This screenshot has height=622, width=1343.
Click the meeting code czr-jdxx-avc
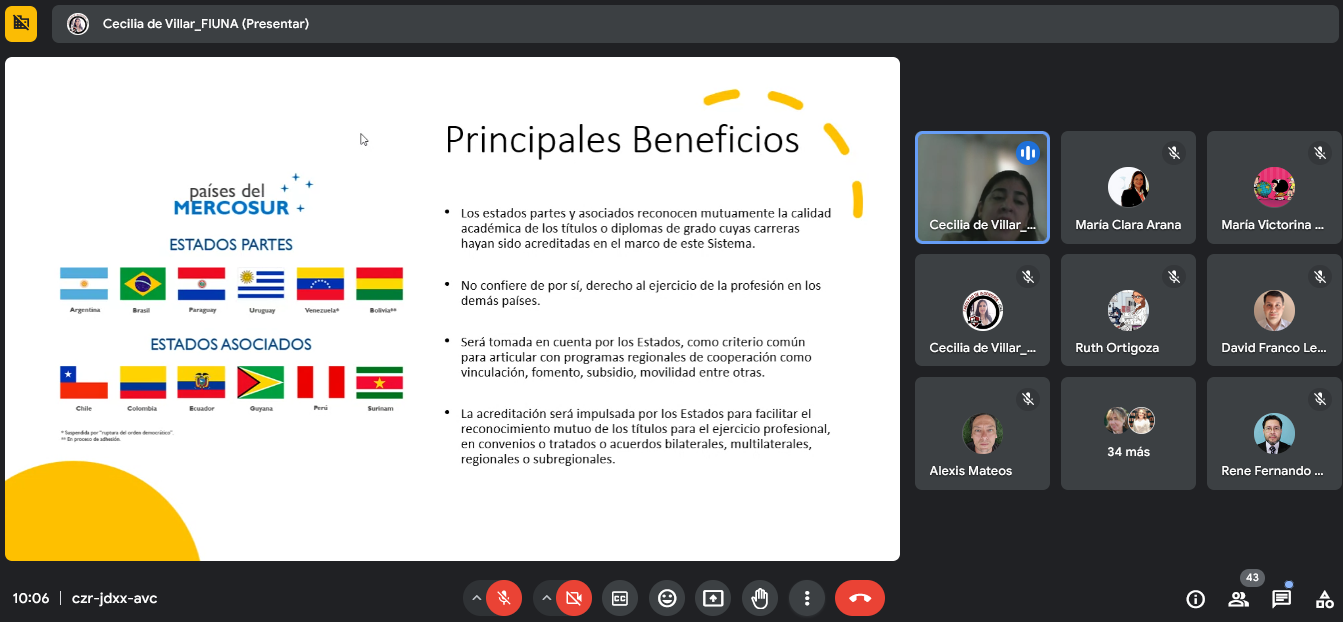[114, 598]
